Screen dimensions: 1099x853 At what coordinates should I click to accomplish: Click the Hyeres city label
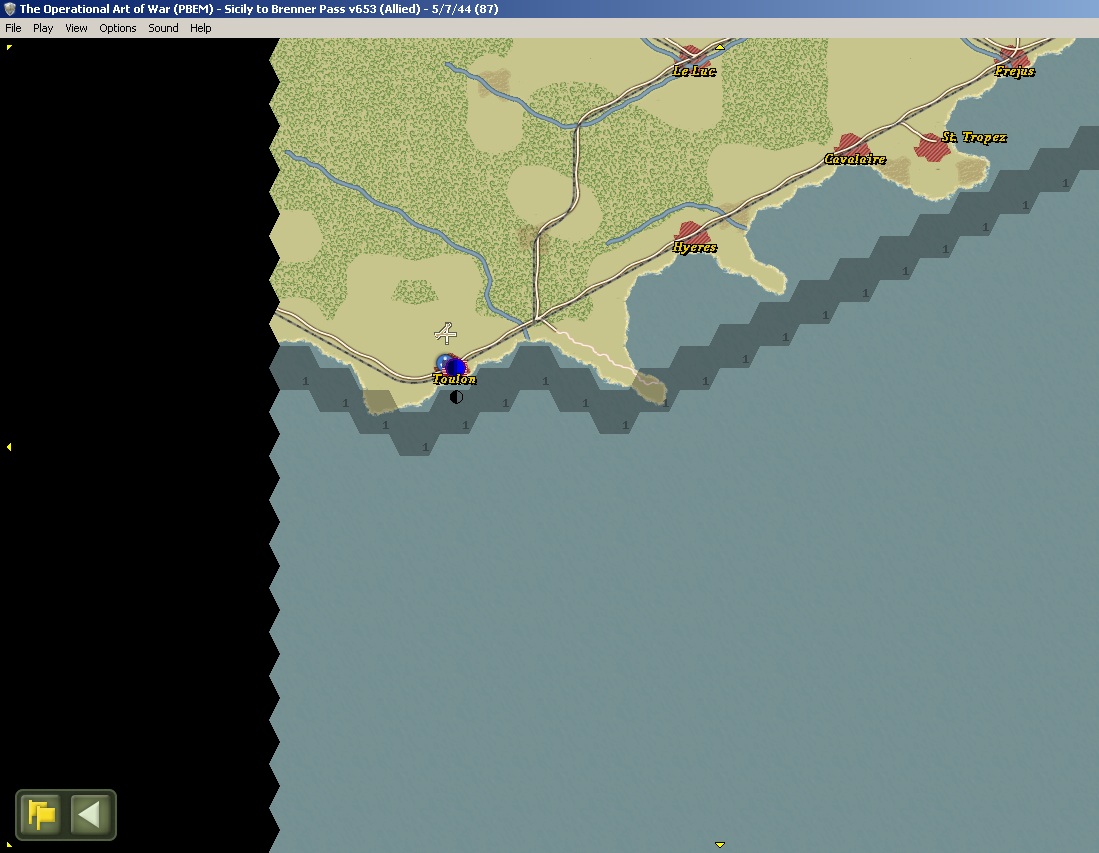[695, 247]
